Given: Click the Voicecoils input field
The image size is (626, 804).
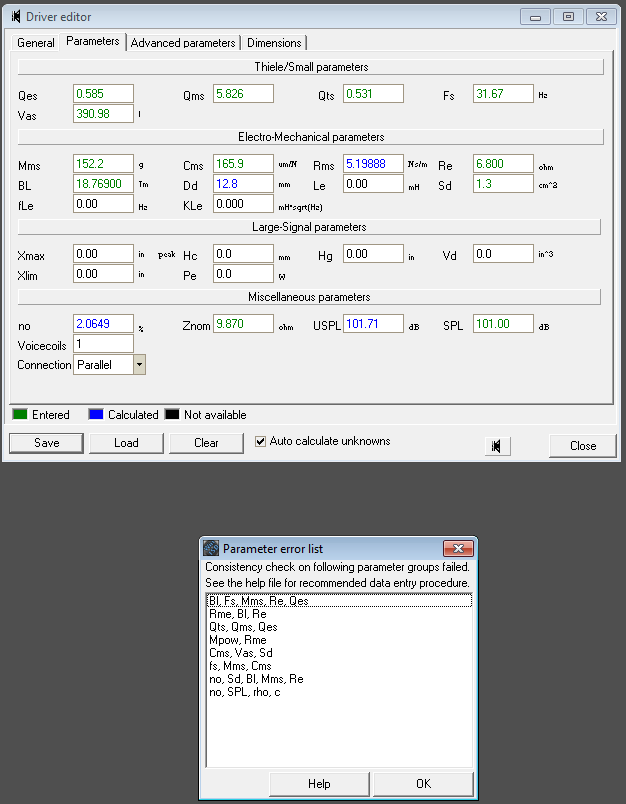Looking at the screenshot, I should click(103, 344).
